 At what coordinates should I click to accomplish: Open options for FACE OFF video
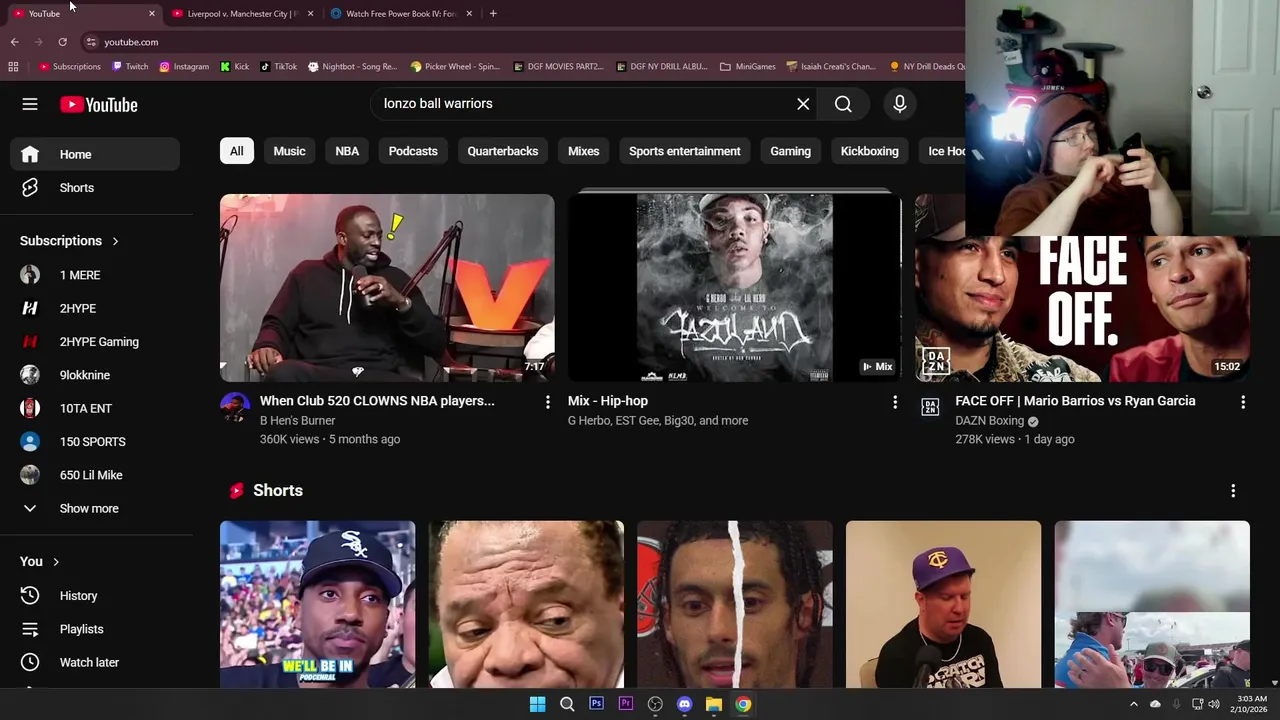tap(1243, 402)
